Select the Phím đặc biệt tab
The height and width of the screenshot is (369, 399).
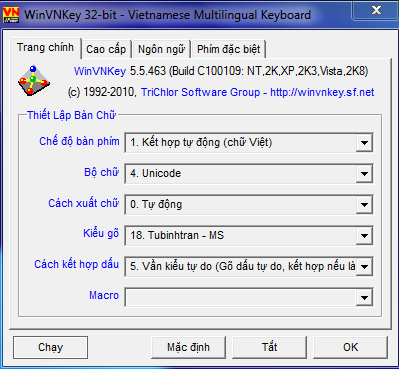pyautogui.click(x=228, y=49)
